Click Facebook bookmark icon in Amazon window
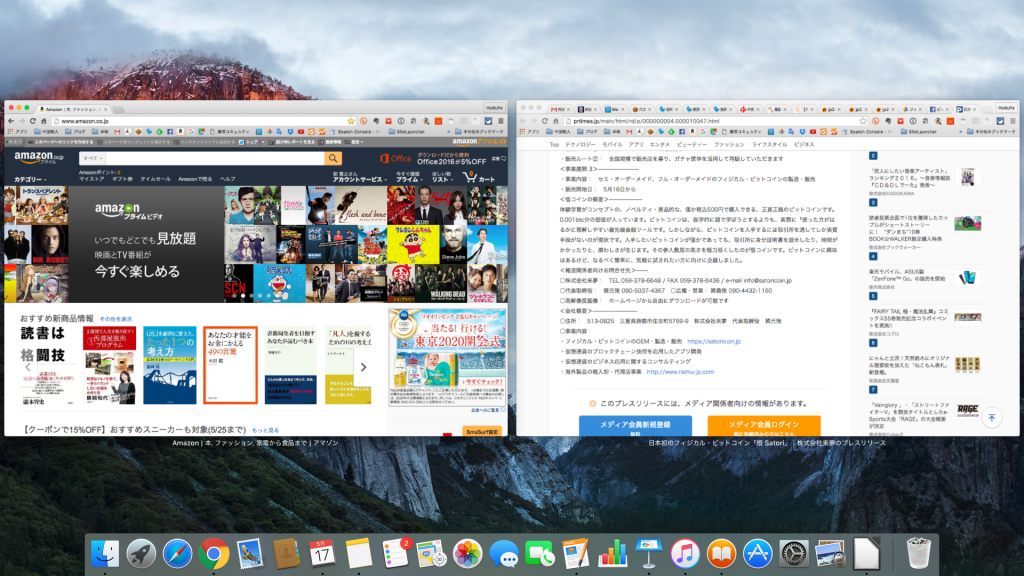This screenshot has width=1024, height=576. click(x=170, y=131)
